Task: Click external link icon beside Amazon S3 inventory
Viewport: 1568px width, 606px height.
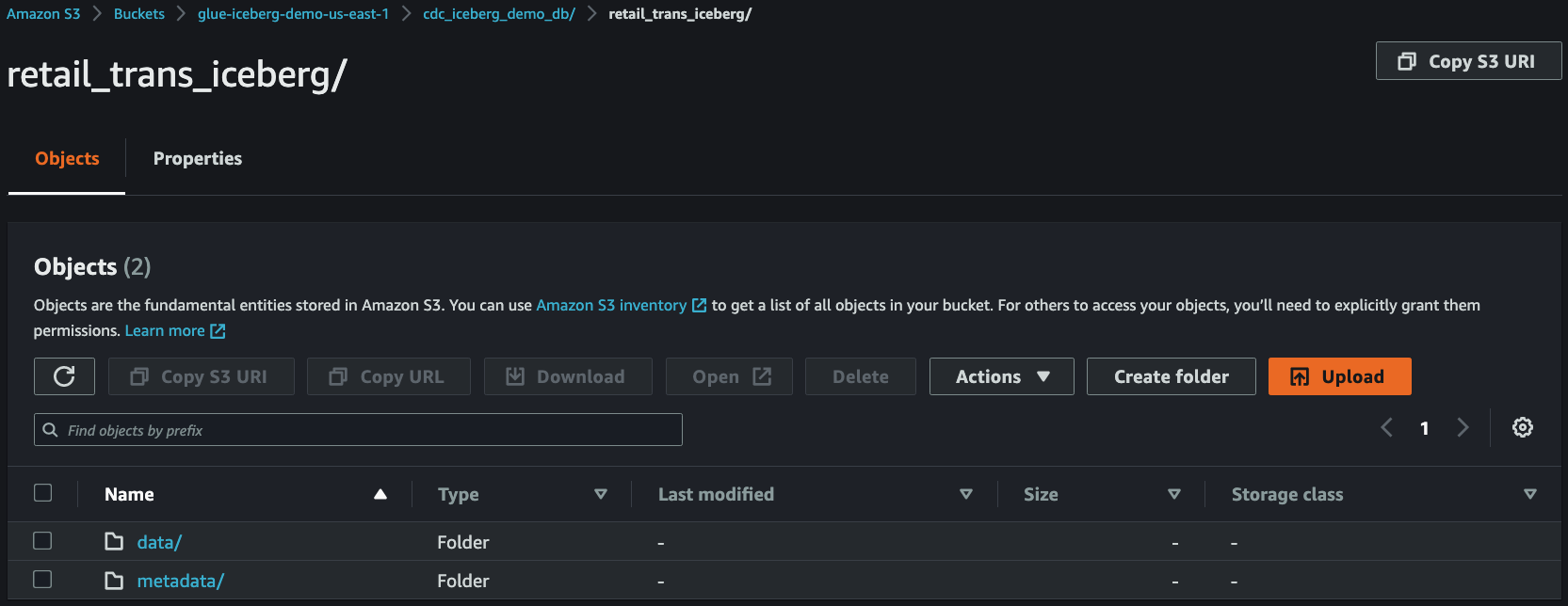Action: 699,305
